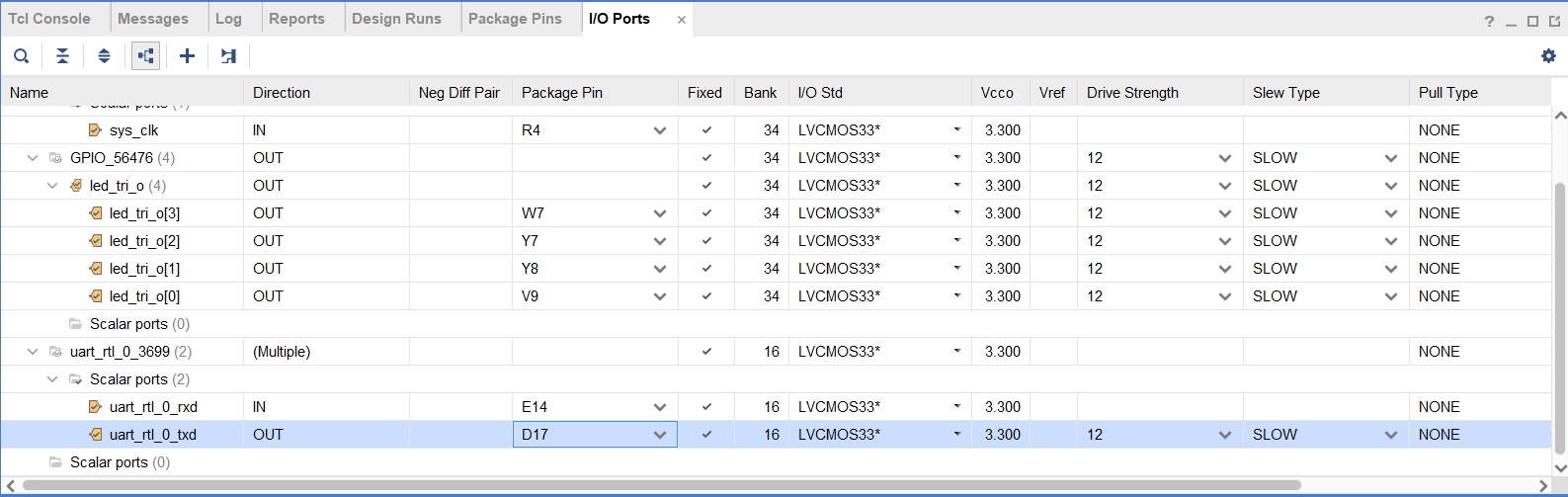Sort by the Package Pin column header
Viewport: 1568px width, 497px height.
(x=561, y=93)
